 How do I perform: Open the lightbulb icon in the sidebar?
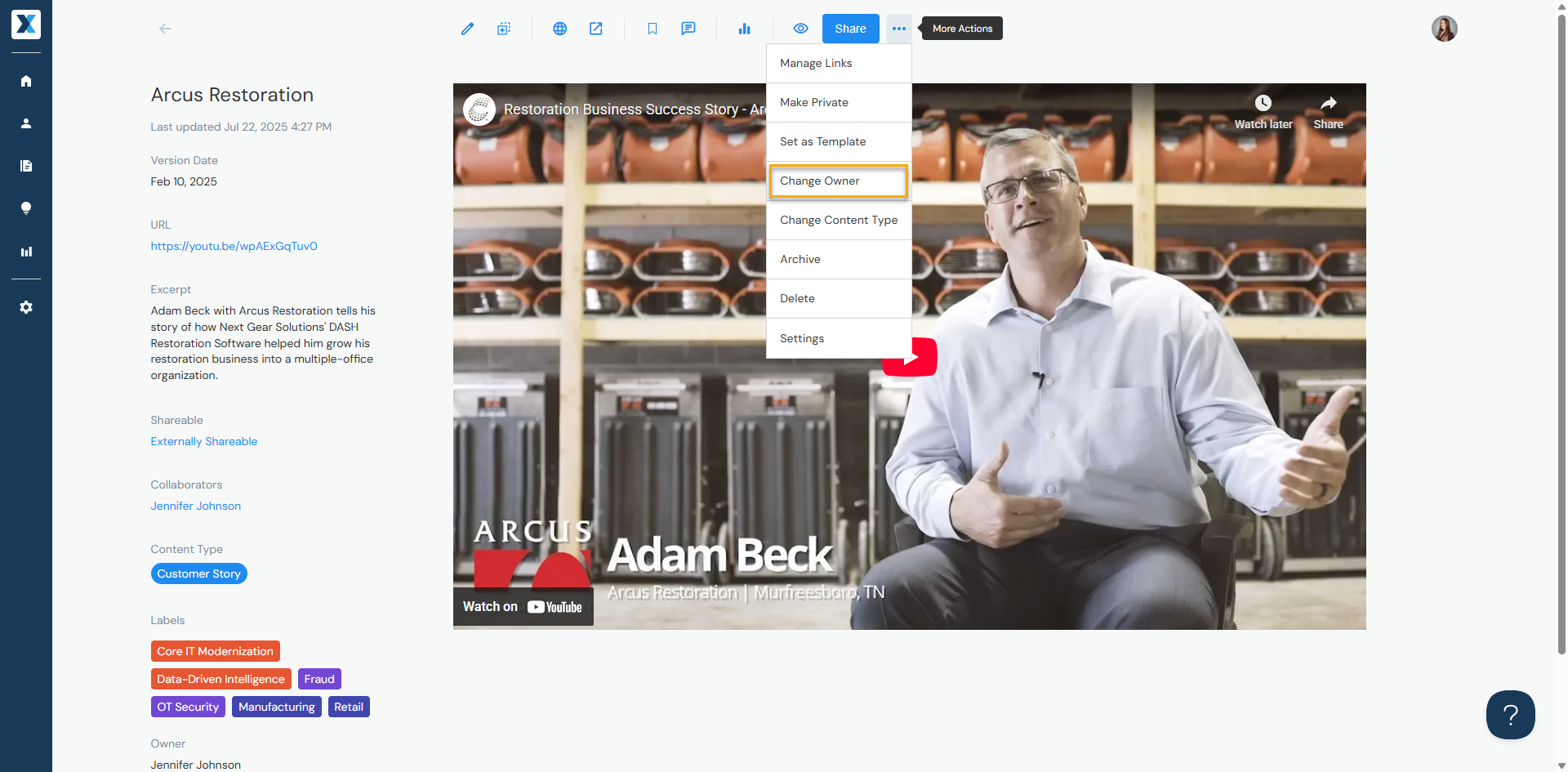[x=26, y=208]
